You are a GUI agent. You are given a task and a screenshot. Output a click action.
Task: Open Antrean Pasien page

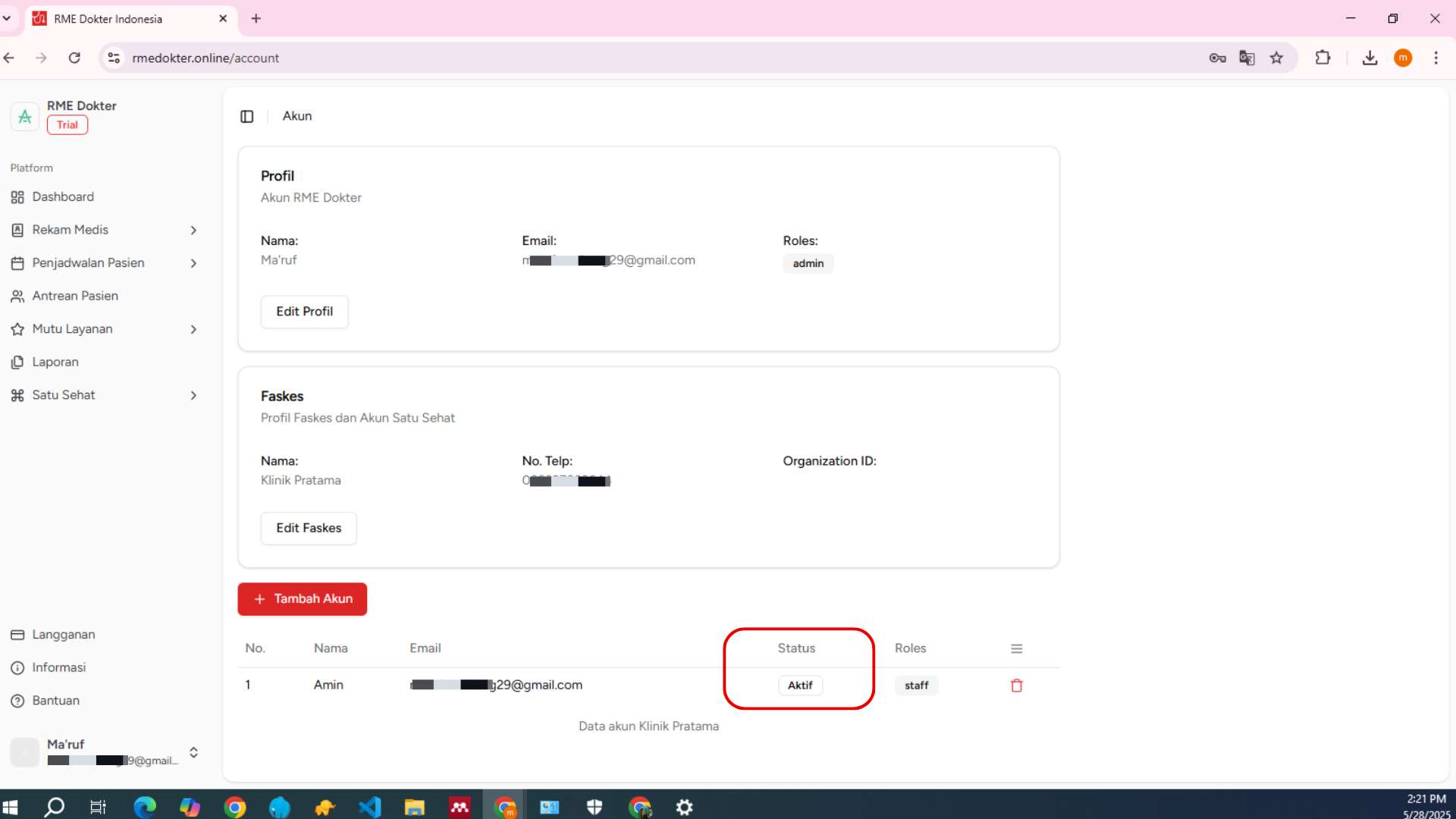click(75, 296)
